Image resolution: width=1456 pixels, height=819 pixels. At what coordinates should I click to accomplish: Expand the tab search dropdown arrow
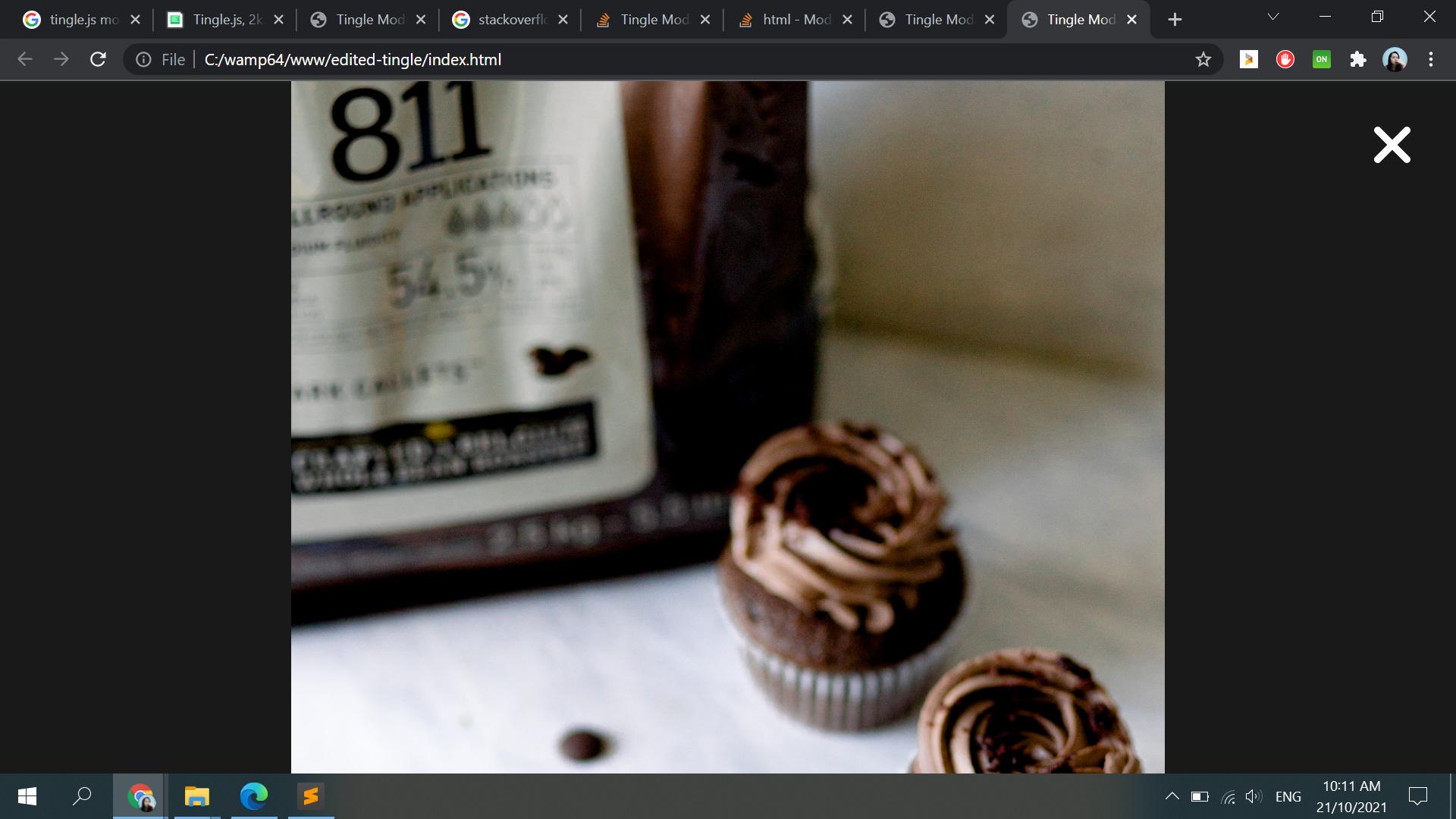tap(1273, 17)
